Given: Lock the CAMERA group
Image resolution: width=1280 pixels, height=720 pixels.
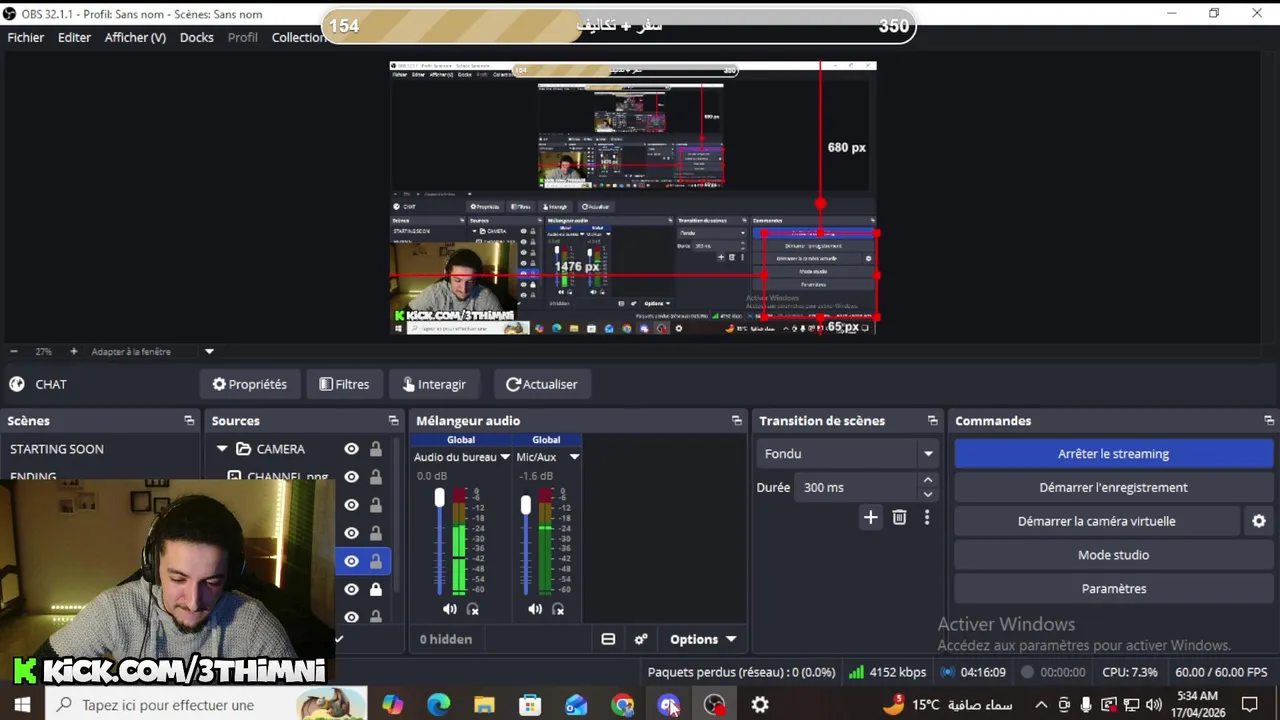Looking at the screenshot, I should tap(376, 449).
